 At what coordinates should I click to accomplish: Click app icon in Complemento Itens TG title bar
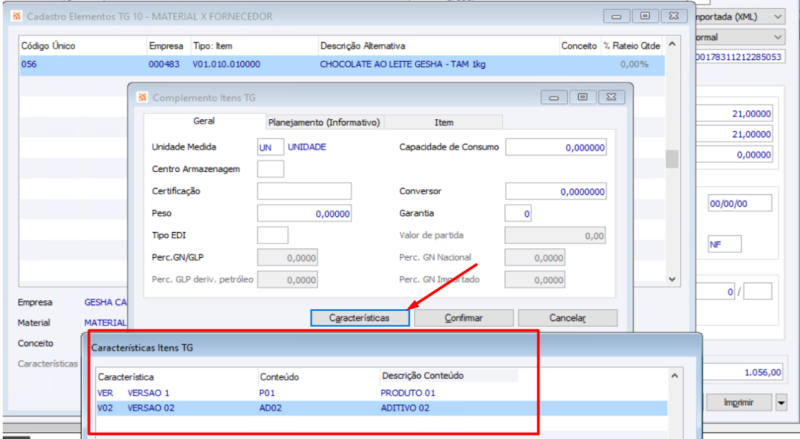(142, 97)
